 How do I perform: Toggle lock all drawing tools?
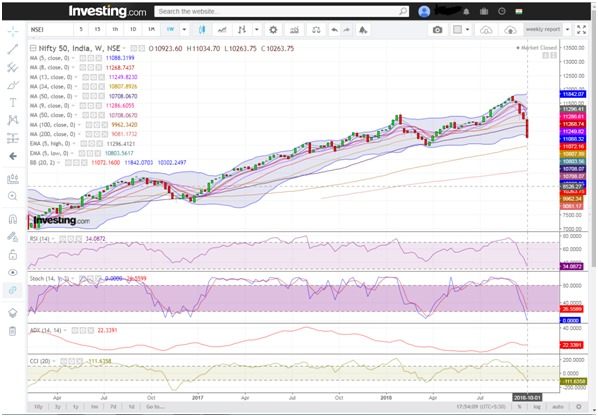[x=13, y=254]
